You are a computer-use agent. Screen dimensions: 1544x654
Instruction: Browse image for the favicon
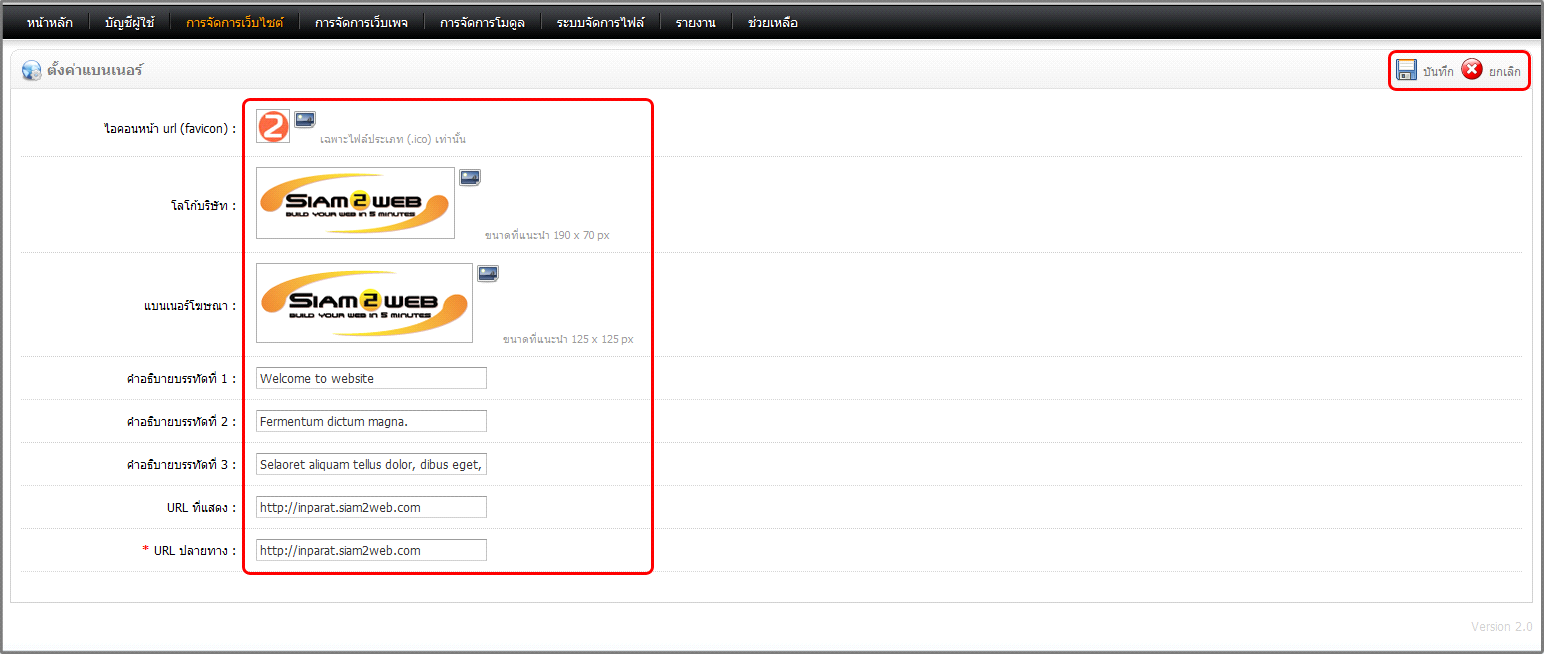coord(305,119)
